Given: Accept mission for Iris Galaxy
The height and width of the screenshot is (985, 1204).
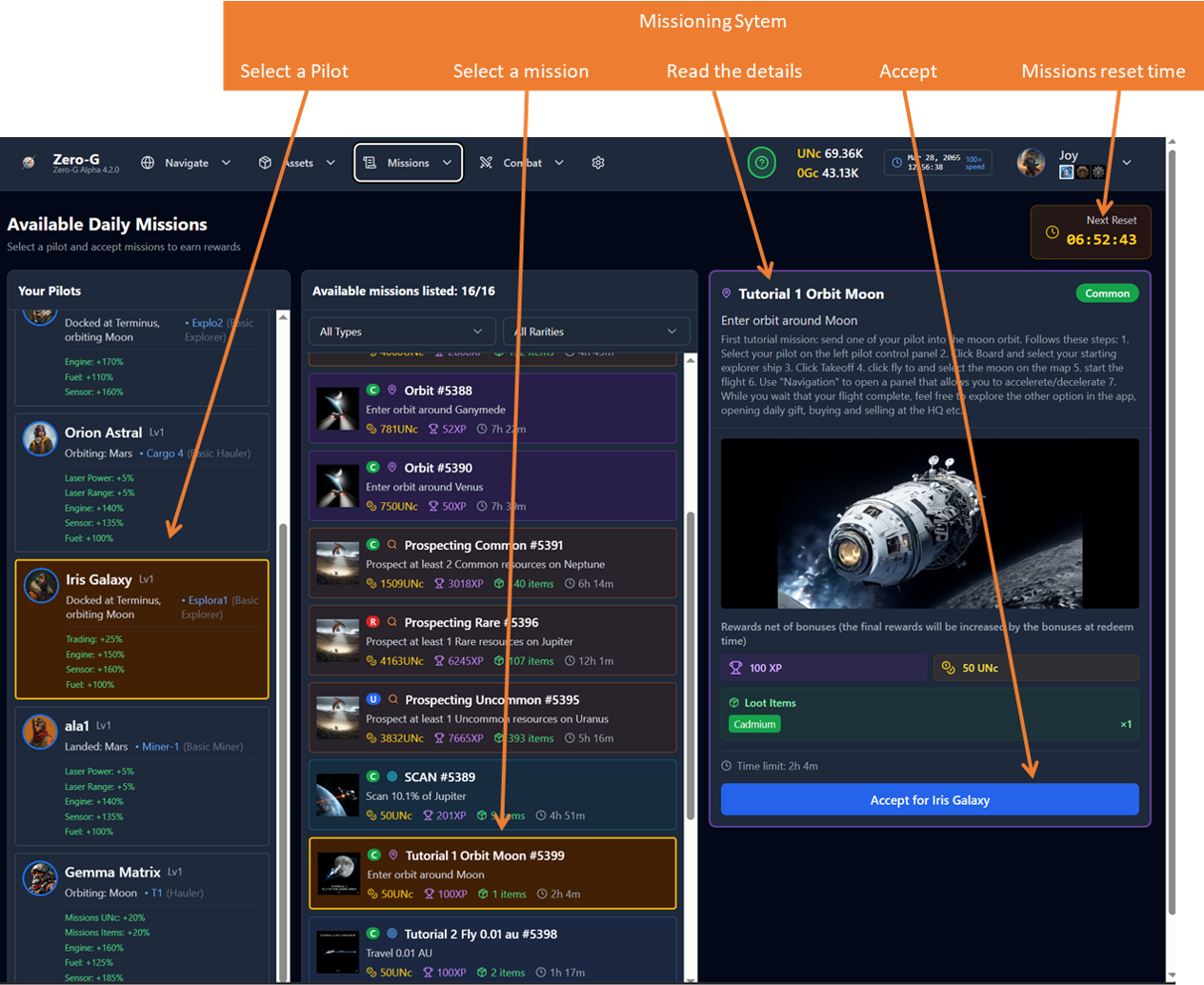Looking at the screenshot, I should click(930, 800).
